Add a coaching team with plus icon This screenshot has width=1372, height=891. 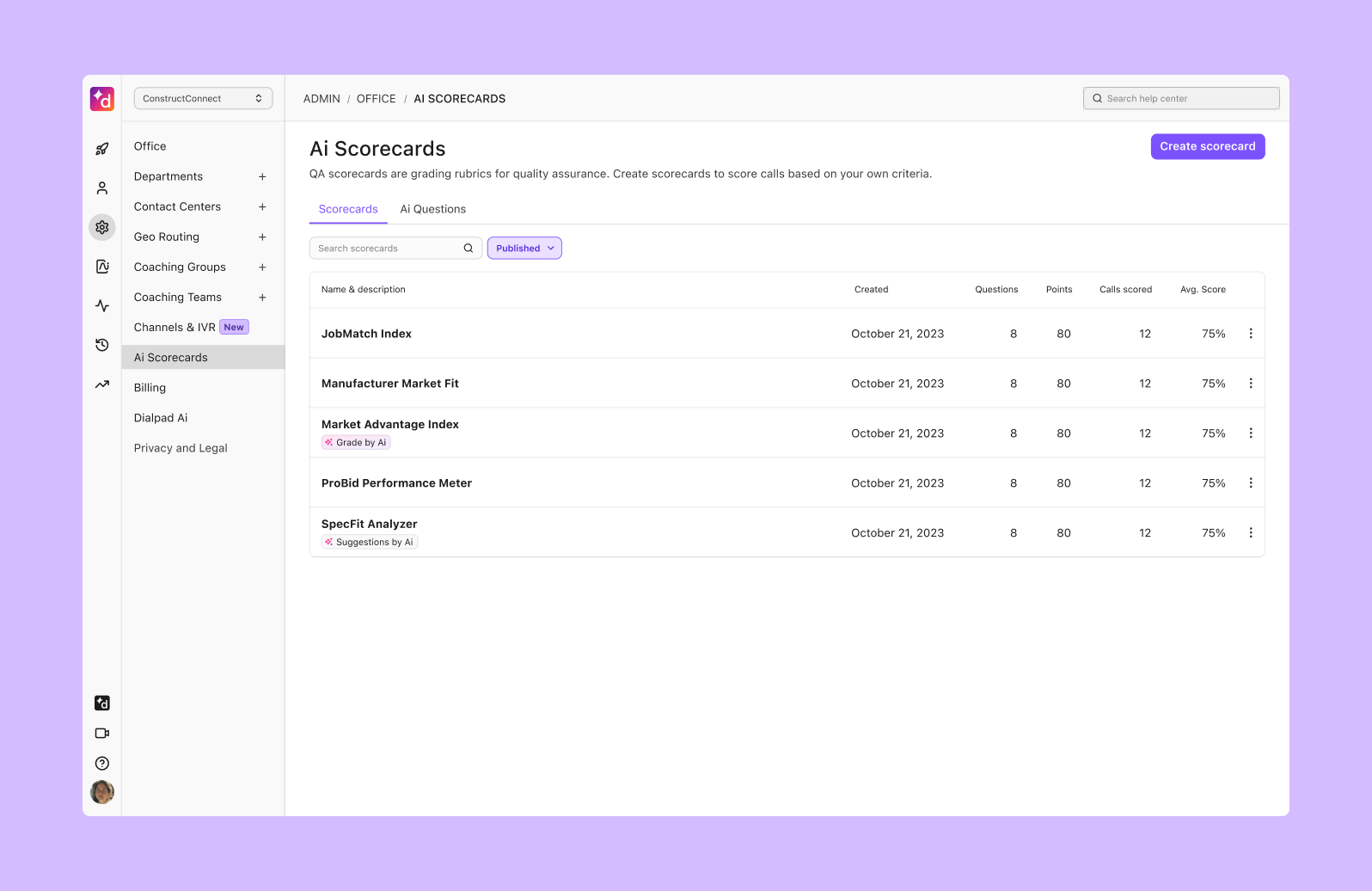262,297
